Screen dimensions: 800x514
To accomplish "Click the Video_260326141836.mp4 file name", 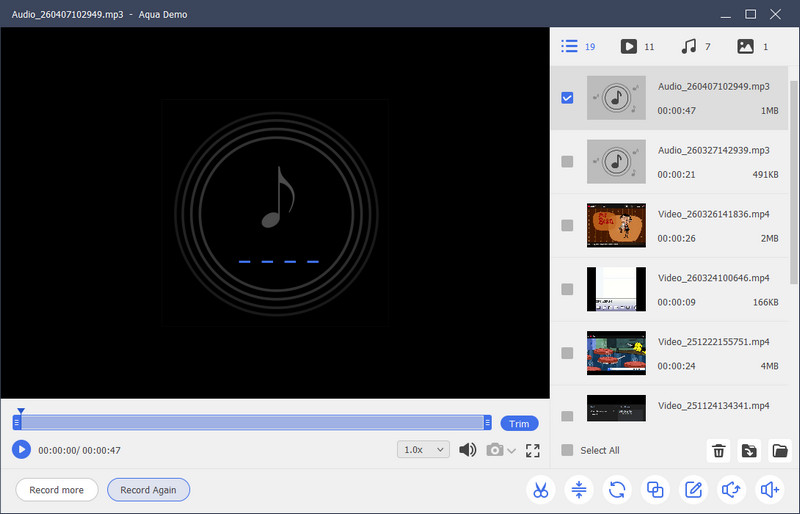I will [713, 214].
